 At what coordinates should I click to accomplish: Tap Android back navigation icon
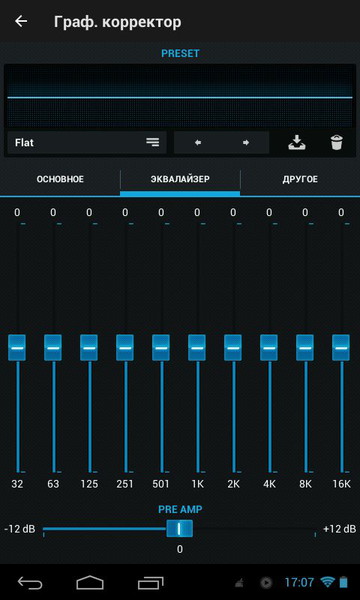click(30, 583)
